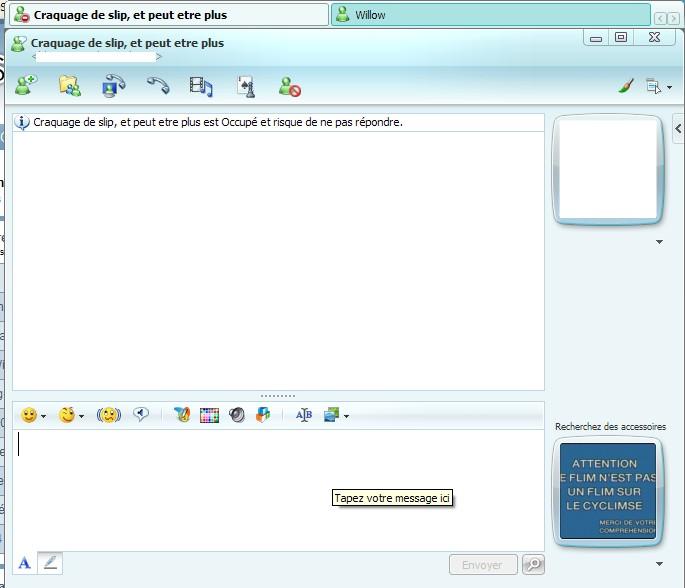Focus the message typing area

pos(278,490)
